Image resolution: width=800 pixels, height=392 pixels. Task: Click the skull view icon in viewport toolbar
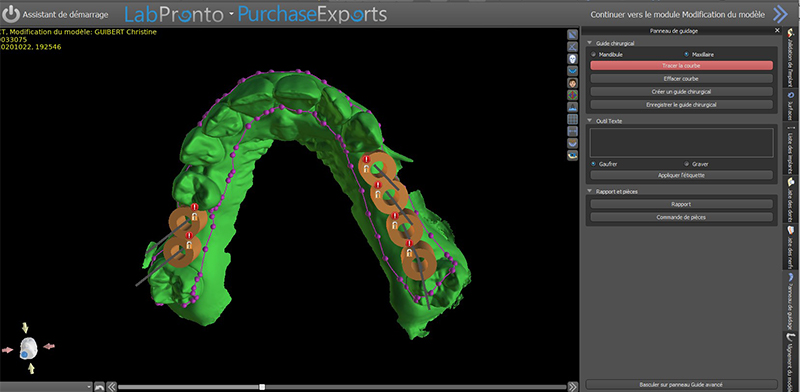(x=572, y=59)
